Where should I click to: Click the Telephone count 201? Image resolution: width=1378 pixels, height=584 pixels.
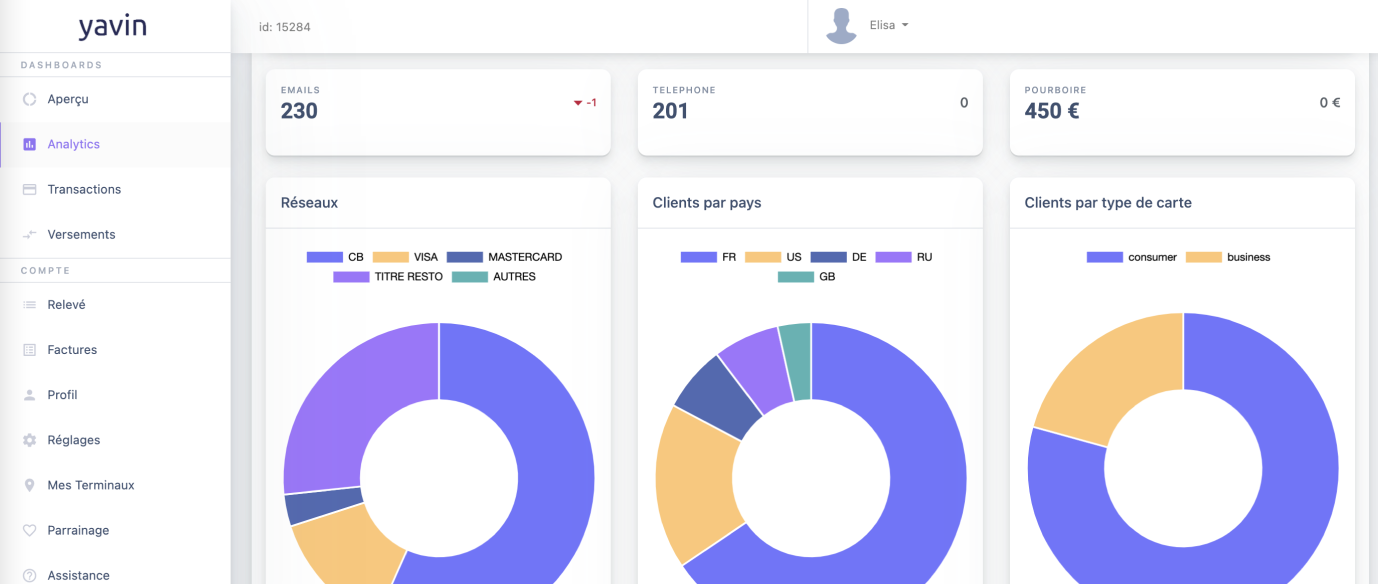[670, 111]
